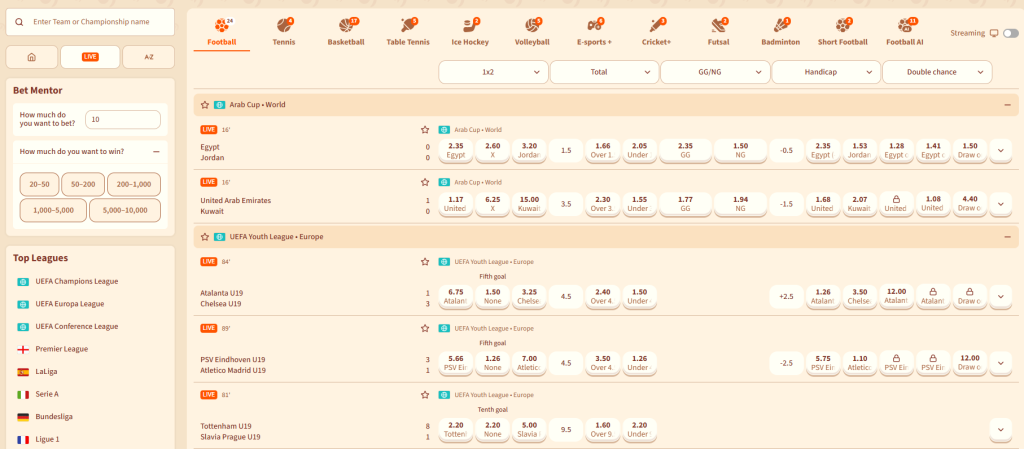Star the Atalanta U19 vs Chelsea U19 match
This screenshot has height=449, width=1024.
pos(424,262)
